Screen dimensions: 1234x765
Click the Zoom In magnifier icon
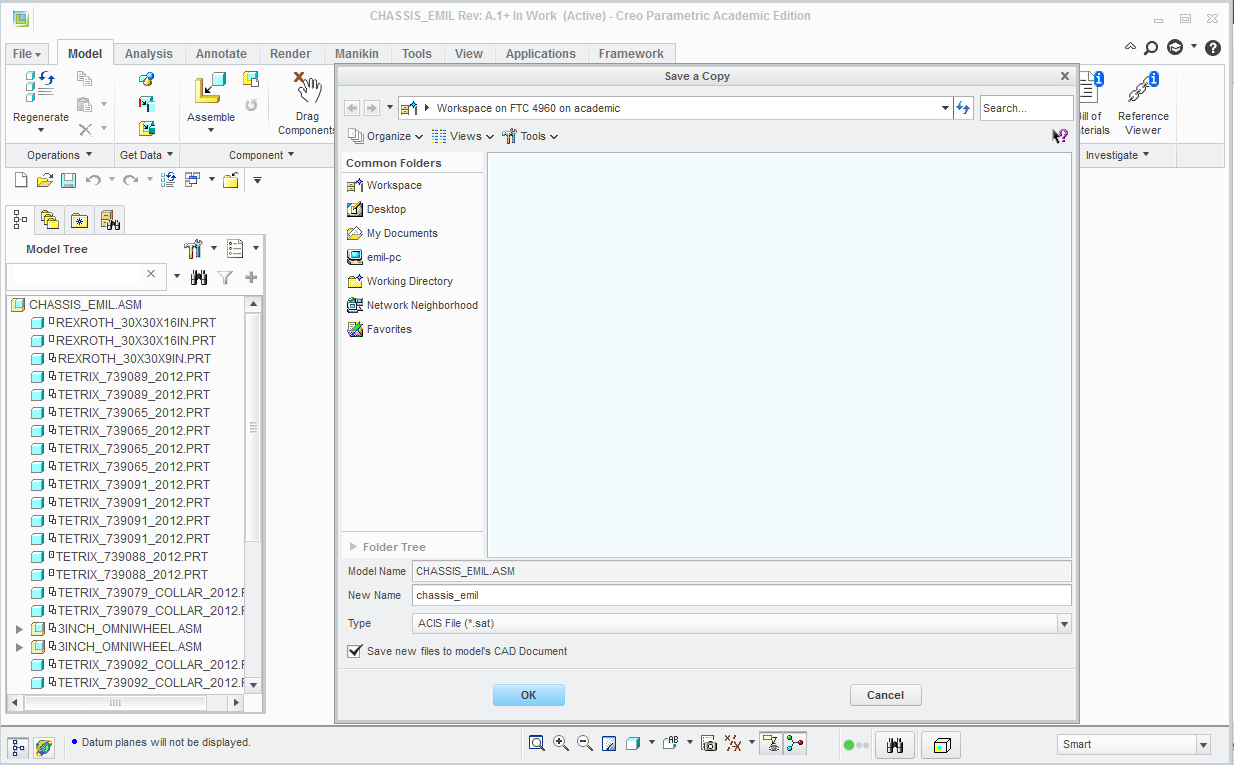click(561, 743)
